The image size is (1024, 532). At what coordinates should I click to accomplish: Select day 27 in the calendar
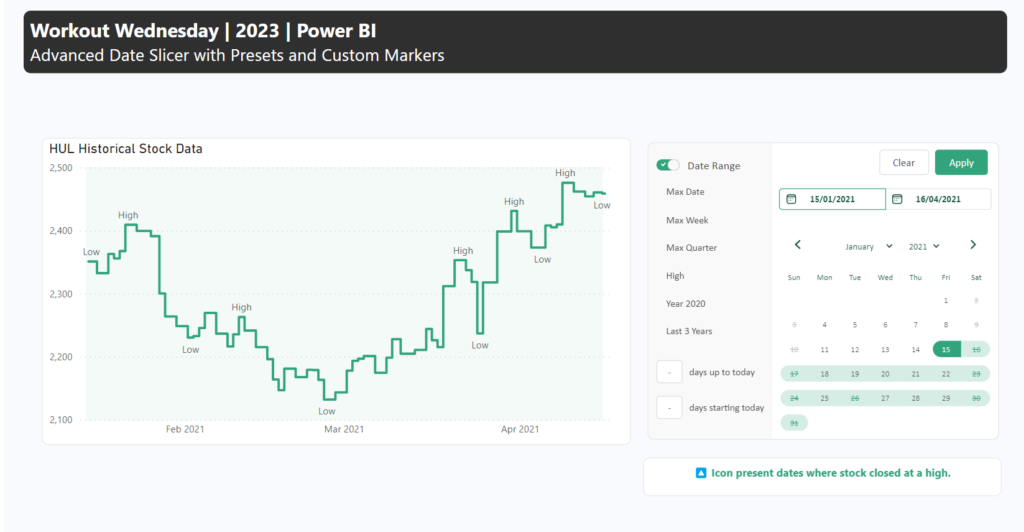click(885, 398)
